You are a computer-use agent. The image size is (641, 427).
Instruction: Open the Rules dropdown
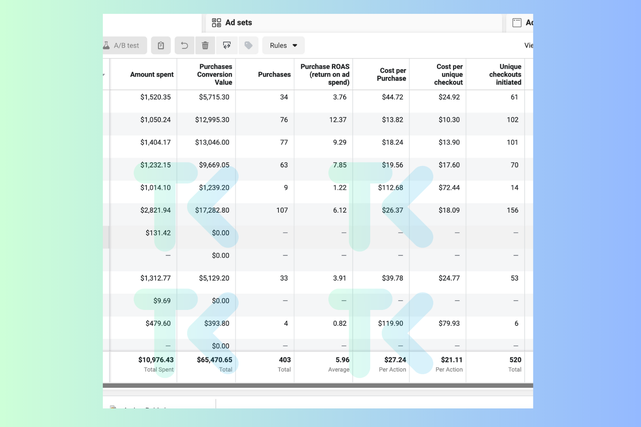tap(283, 46)
